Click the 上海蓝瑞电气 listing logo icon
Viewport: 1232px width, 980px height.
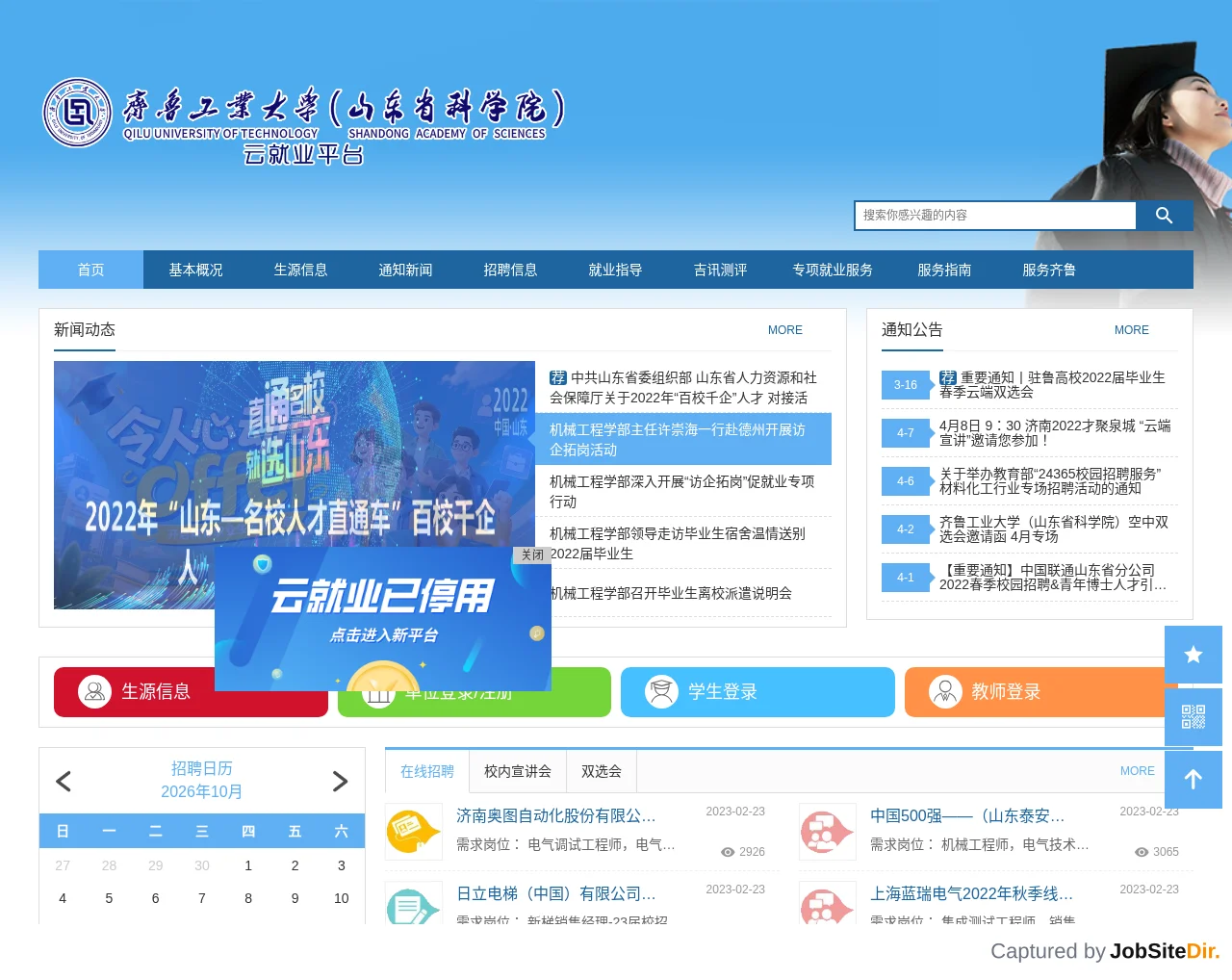click(x=828, y=903)
